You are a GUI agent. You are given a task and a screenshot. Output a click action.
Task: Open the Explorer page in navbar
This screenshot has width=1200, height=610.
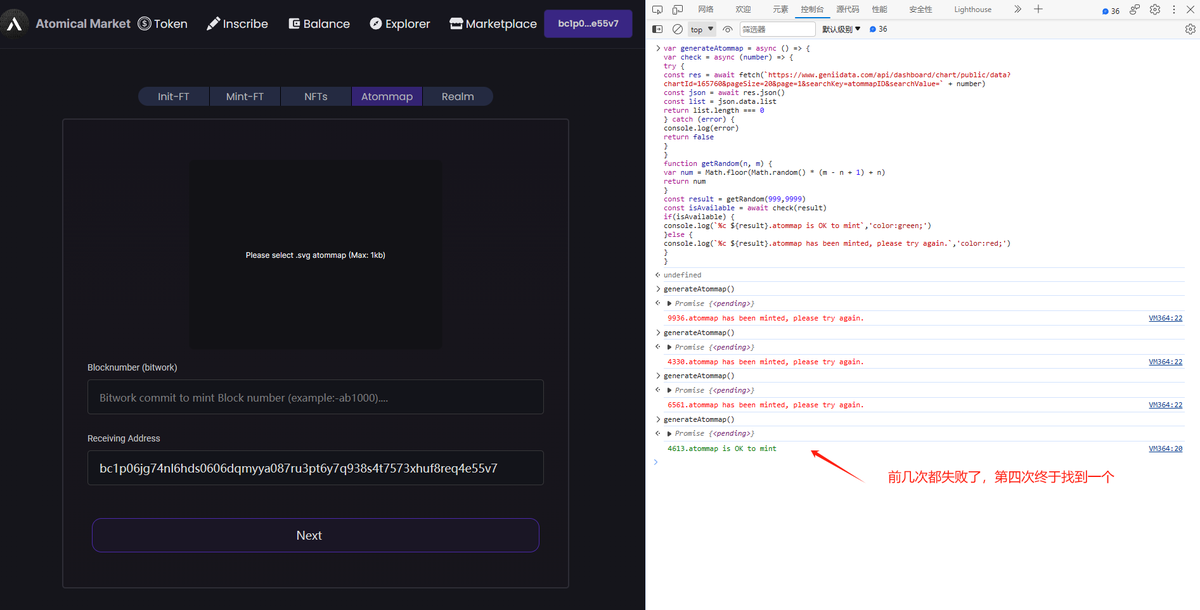[399, 23]
